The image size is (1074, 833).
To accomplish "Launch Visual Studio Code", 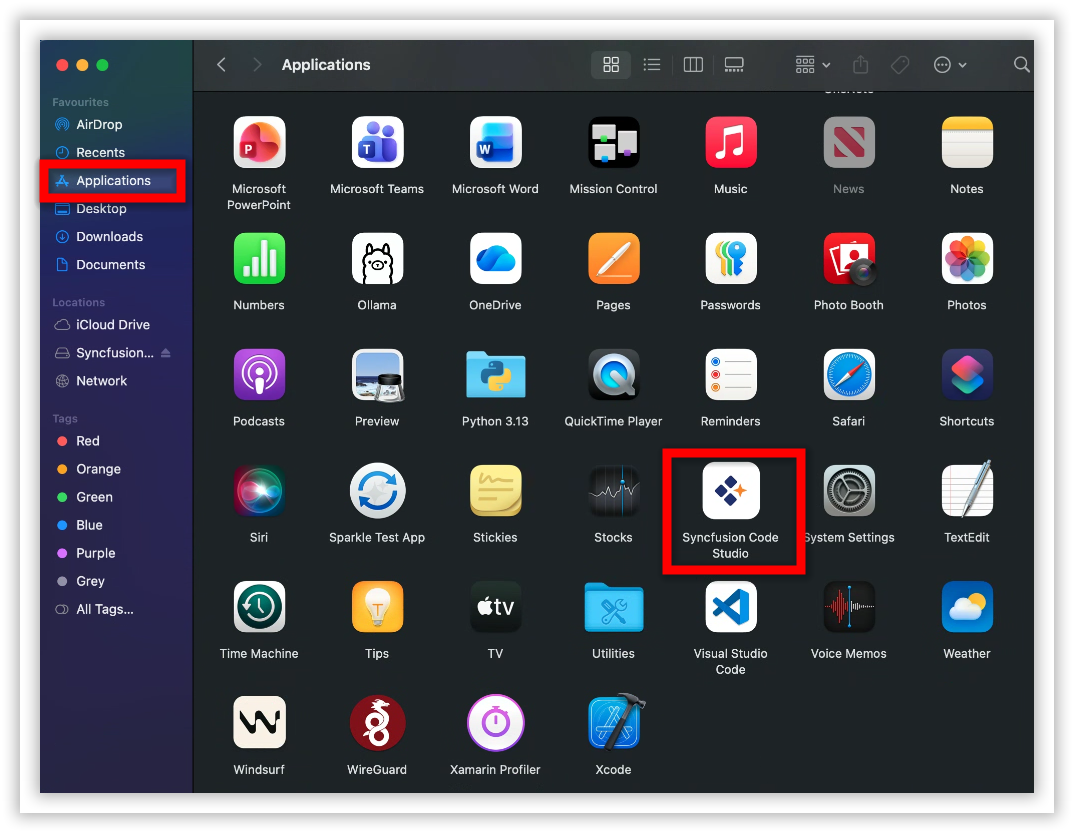I will 730,607.
